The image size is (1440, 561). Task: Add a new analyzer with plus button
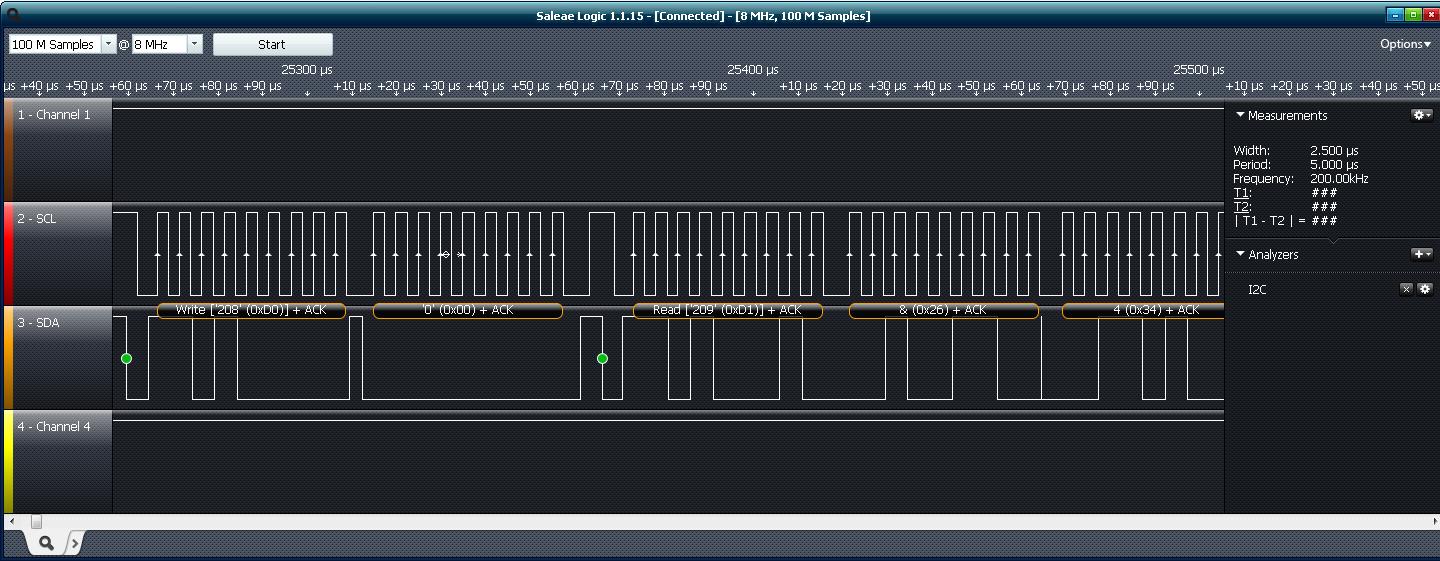(1421, 254)
